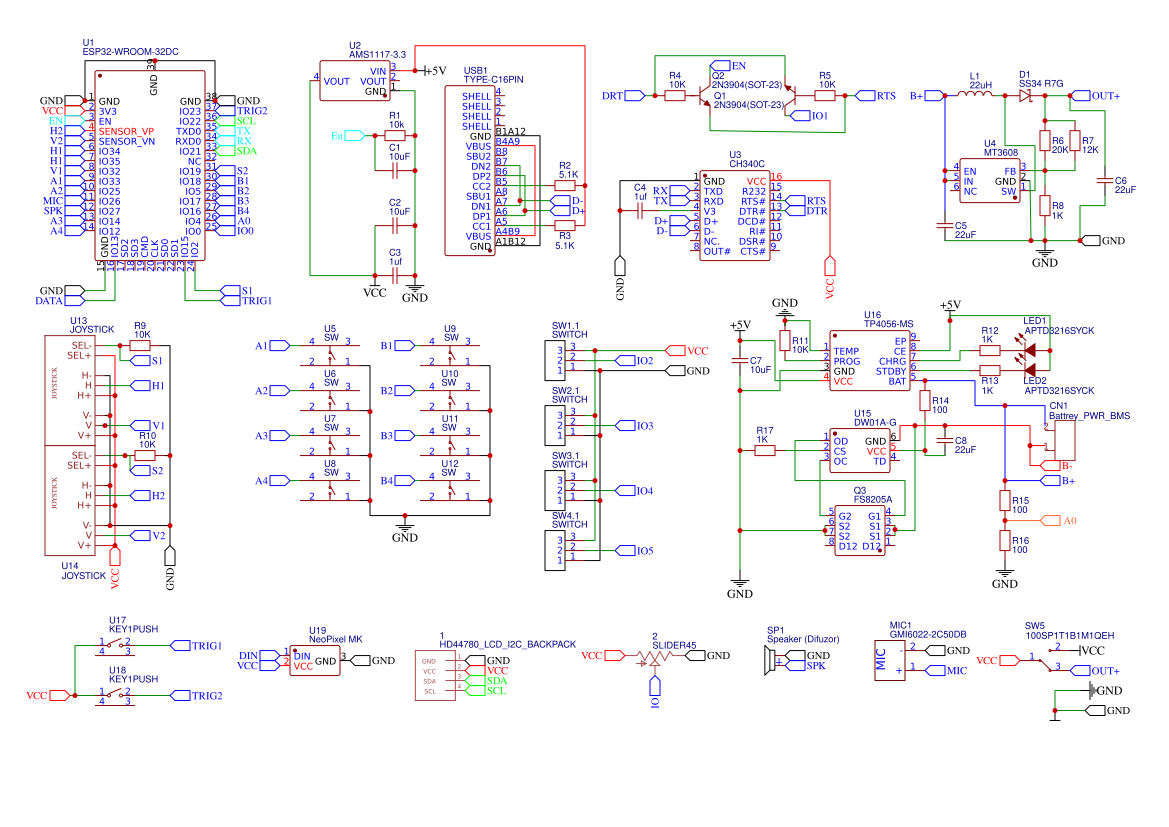Select the R16 100 resistor symbol
This screenshot has height=827, width=1169.
point(1004,541)
